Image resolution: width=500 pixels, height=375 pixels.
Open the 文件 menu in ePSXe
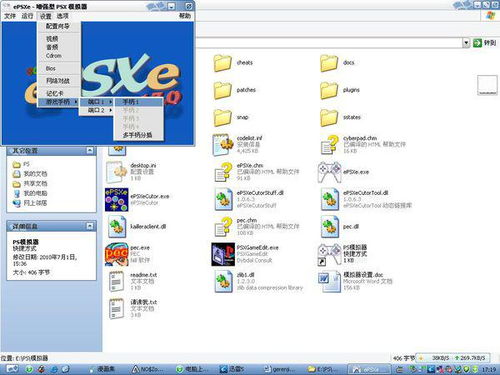(10, 16)
